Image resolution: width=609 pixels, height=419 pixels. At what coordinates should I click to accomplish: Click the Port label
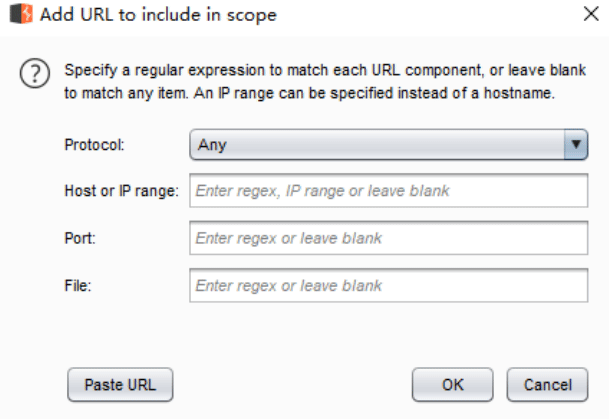[80, 238]
